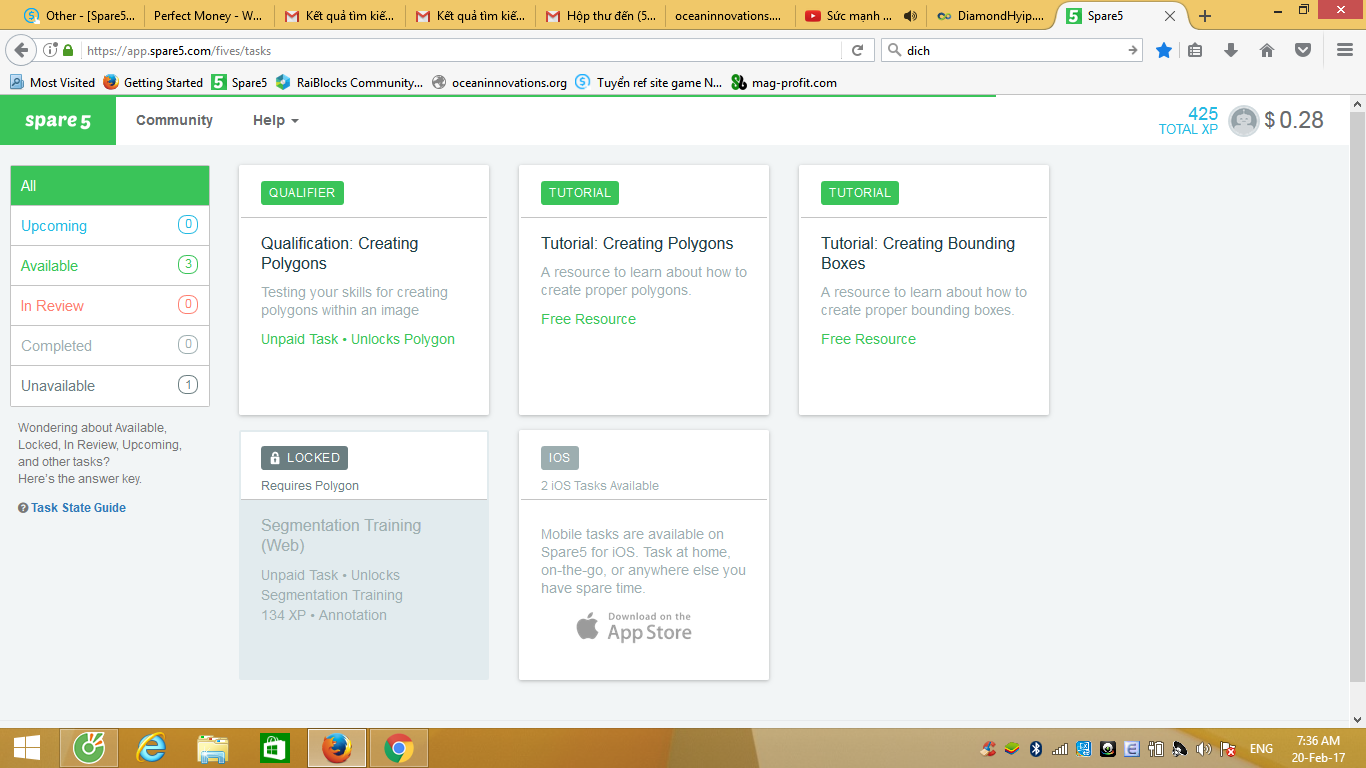Screen dimensions: 1366x768
Task: Click the Pocket icon in the toolbar
Action: point(1303,50)
